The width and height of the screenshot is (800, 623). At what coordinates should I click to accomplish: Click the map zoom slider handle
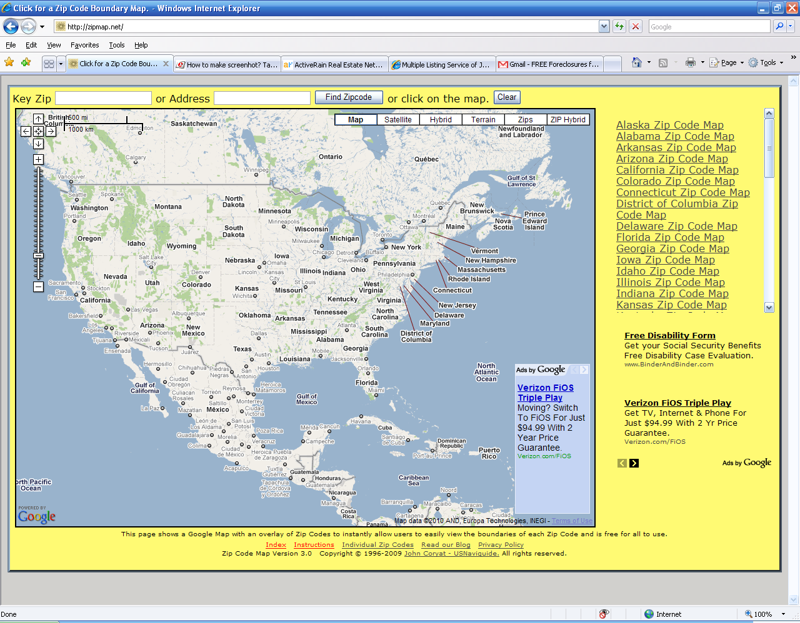38,256
